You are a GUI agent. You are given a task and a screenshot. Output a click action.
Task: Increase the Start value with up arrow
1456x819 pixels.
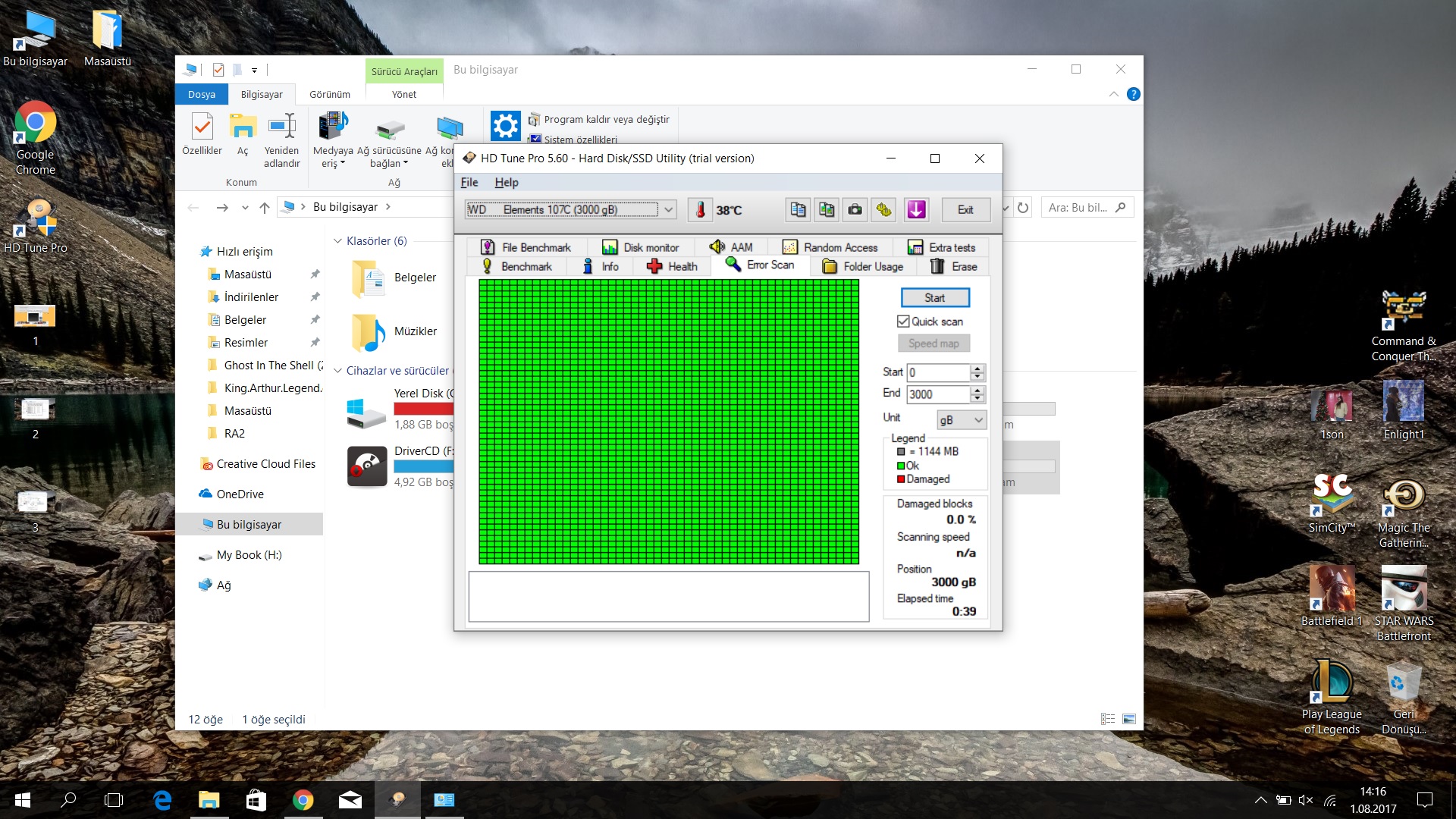point(977,369)
